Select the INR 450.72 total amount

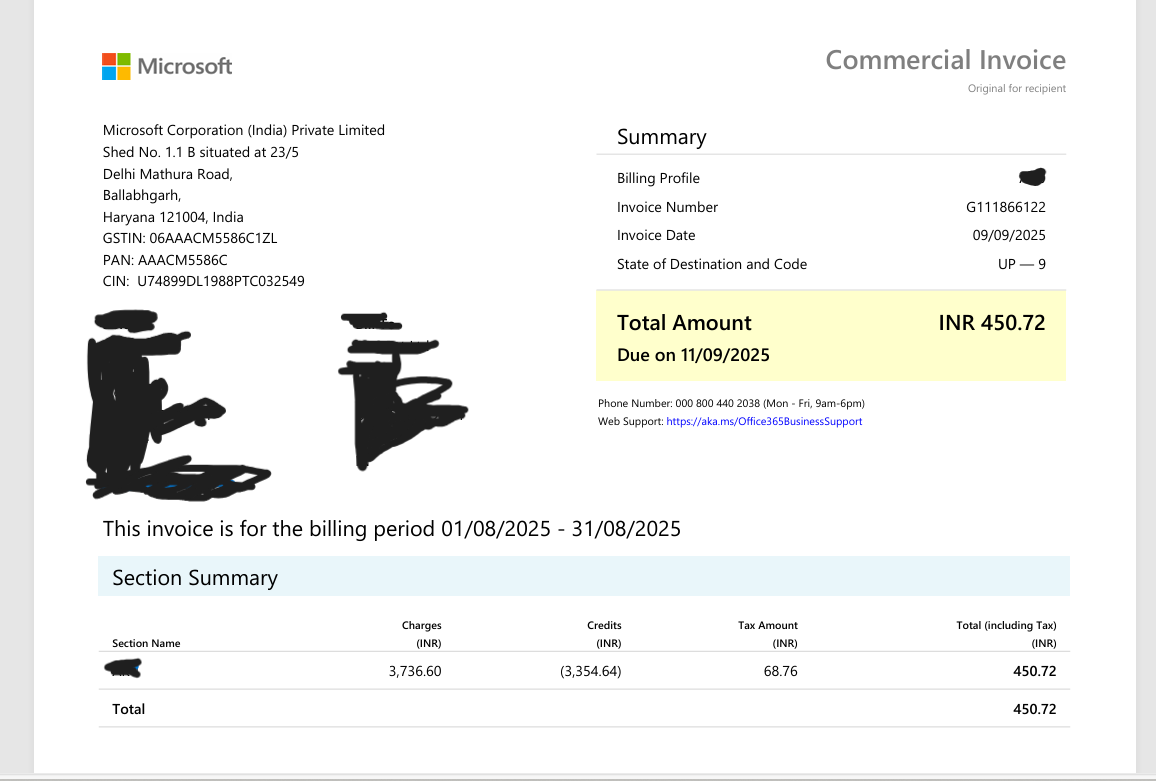(x=992, y=323)
